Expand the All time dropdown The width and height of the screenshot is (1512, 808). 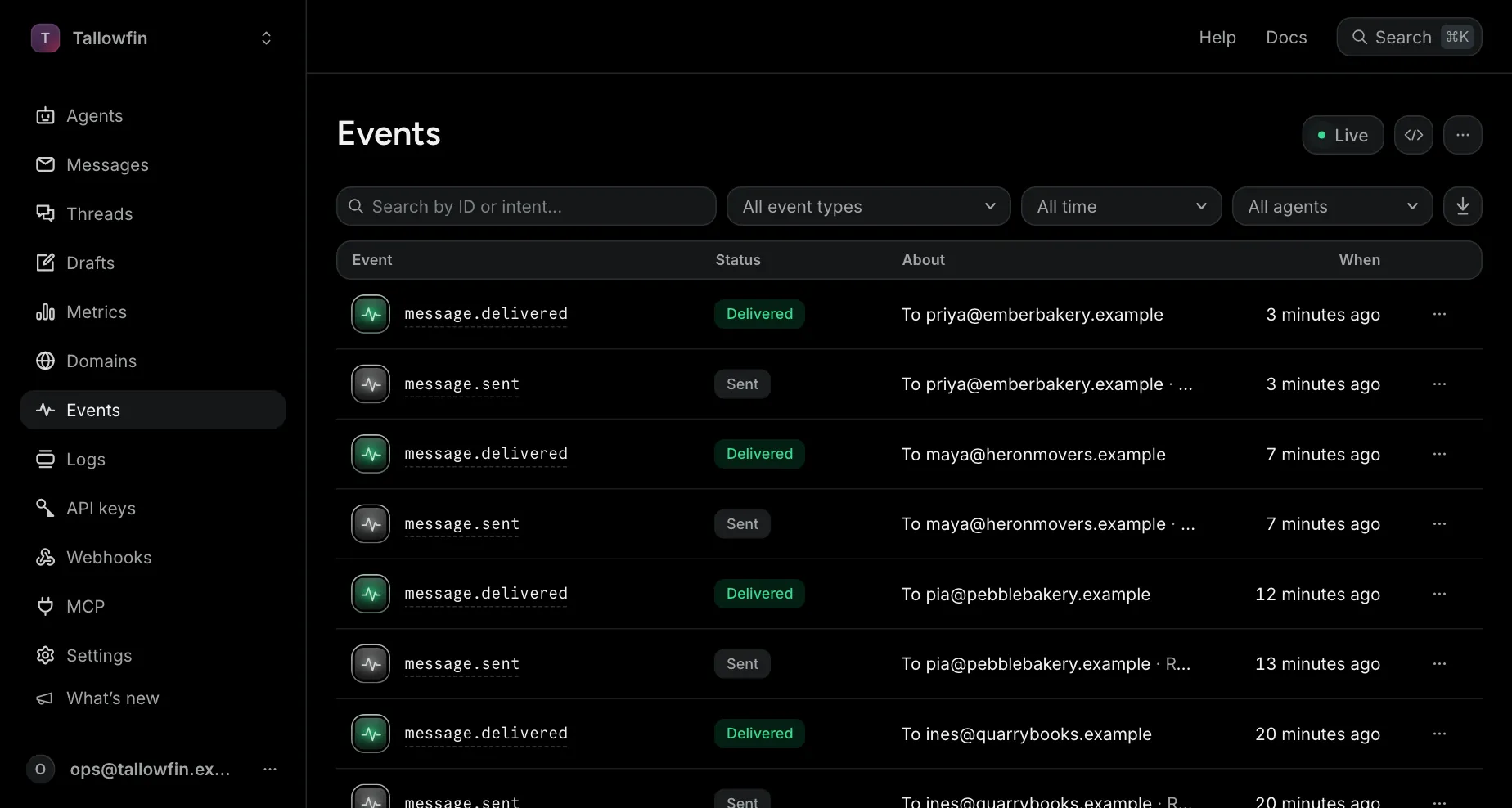(1121, 207)
